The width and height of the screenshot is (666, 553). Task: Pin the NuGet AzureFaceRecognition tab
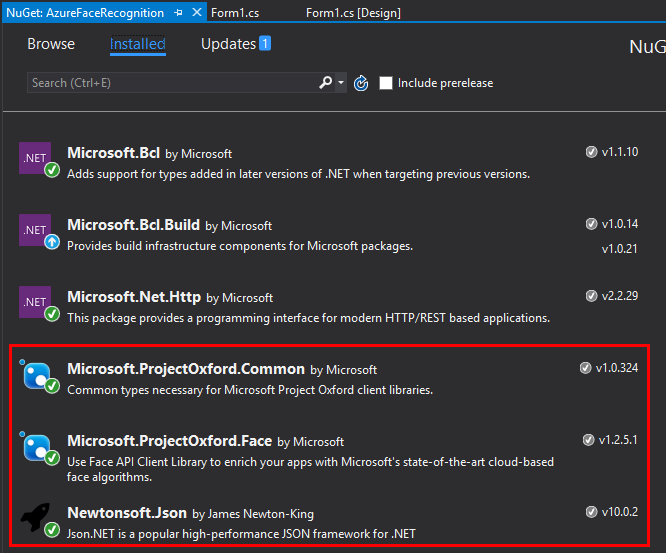click(178, 13)
